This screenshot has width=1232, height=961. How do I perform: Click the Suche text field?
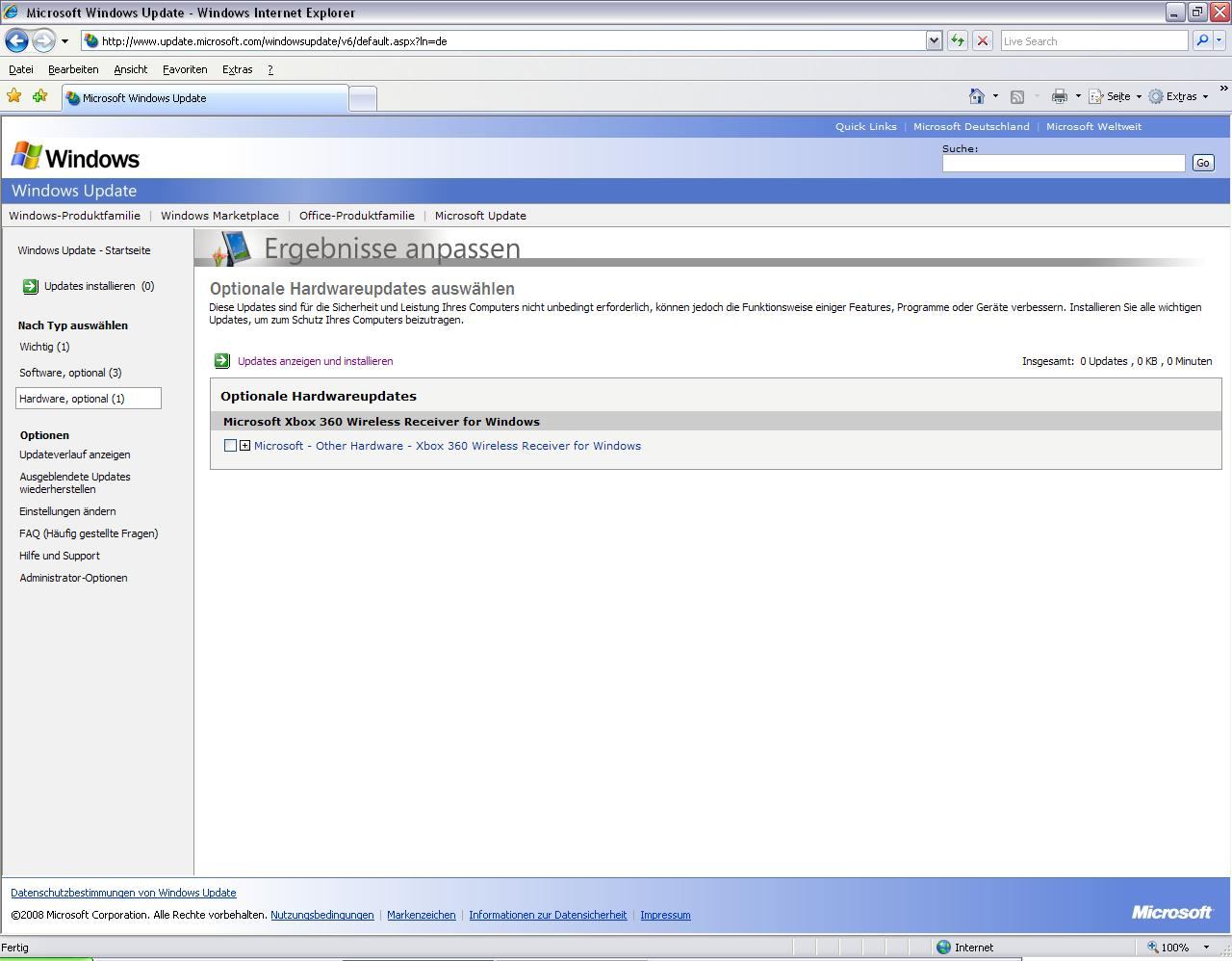pyautogui.click(x=1064, y=163)
